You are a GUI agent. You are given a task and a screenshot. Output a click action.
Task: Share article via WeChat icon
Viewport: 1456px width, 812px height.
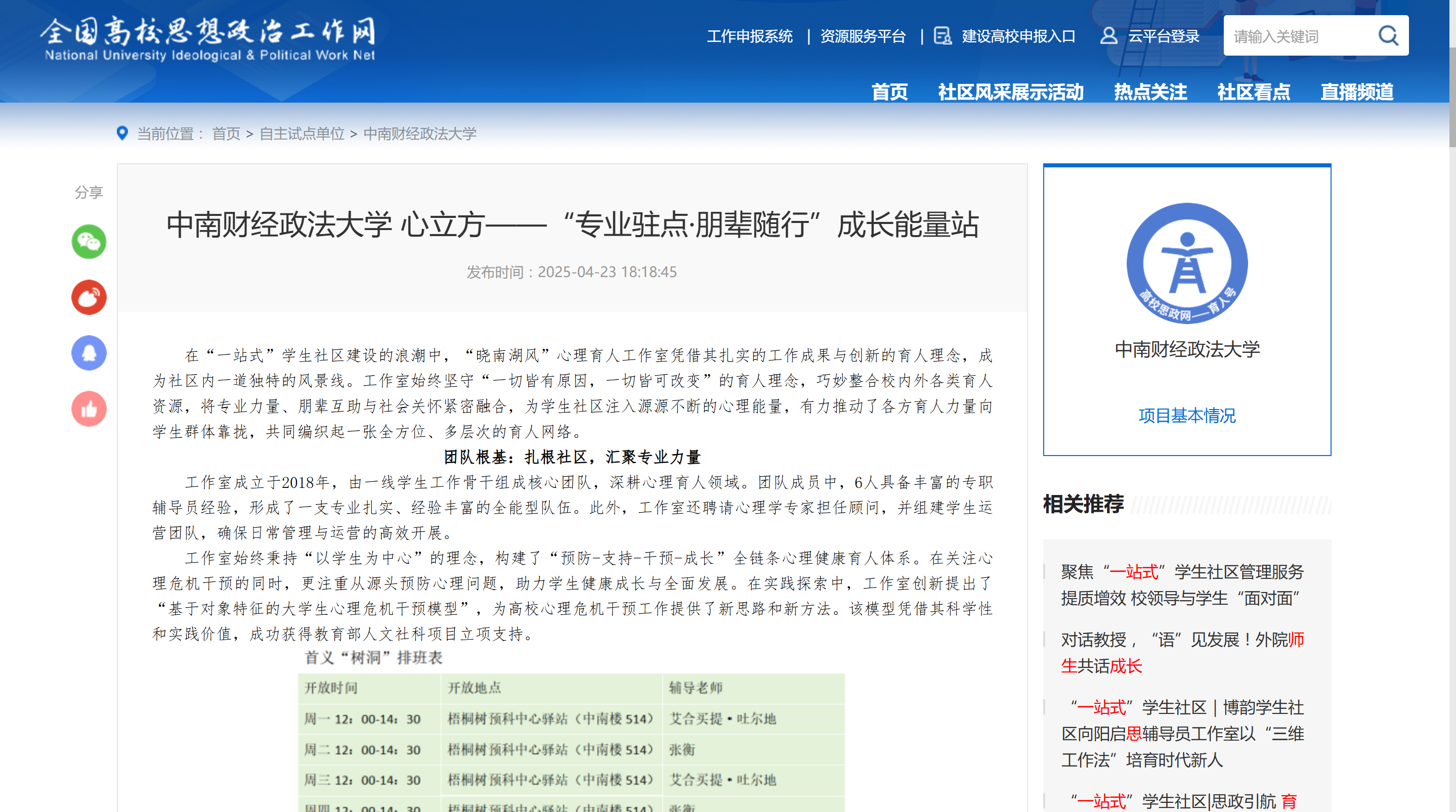(89, 242)
